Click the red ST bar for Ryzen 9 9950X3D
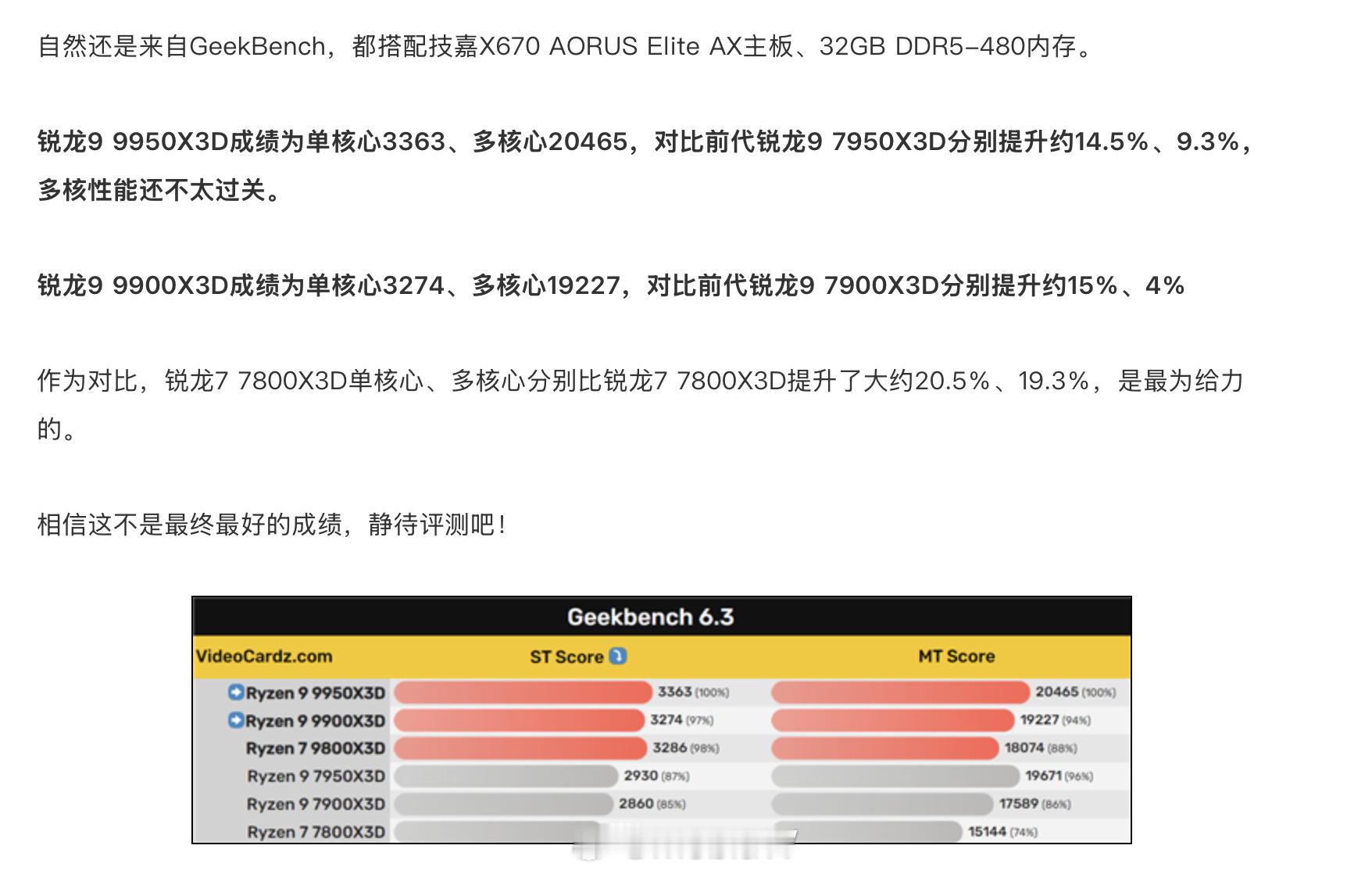The image size is (1372, 874). 523,693
